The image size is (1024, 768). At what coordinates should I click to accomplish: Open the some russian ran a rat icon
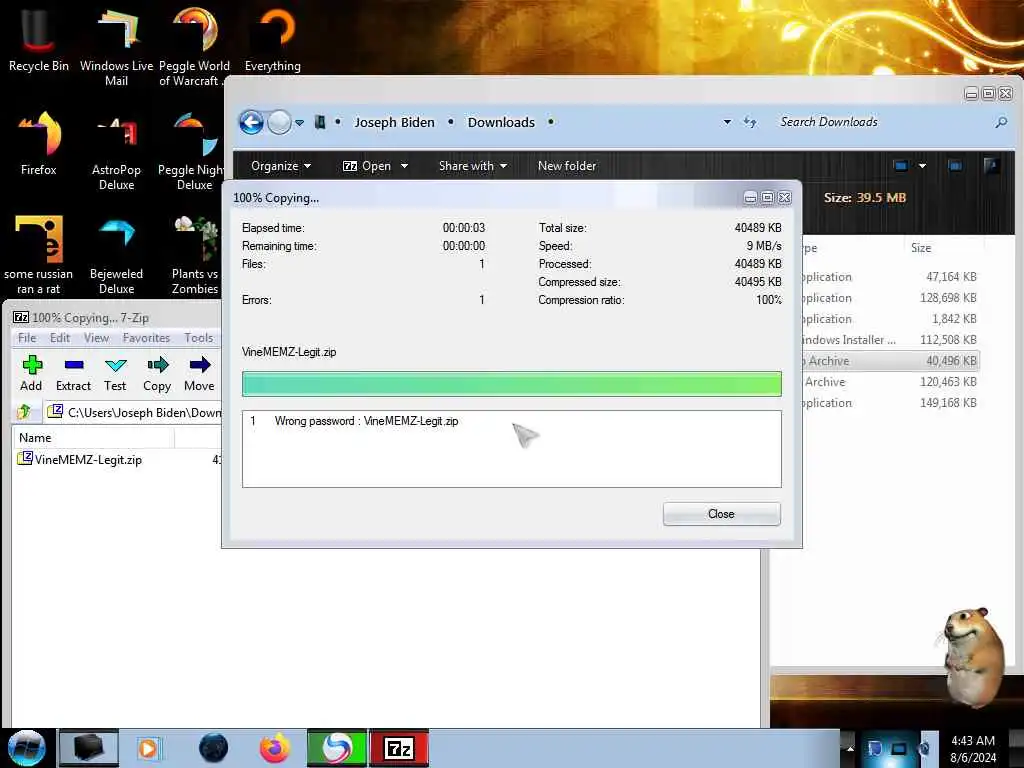click(39, 256)
